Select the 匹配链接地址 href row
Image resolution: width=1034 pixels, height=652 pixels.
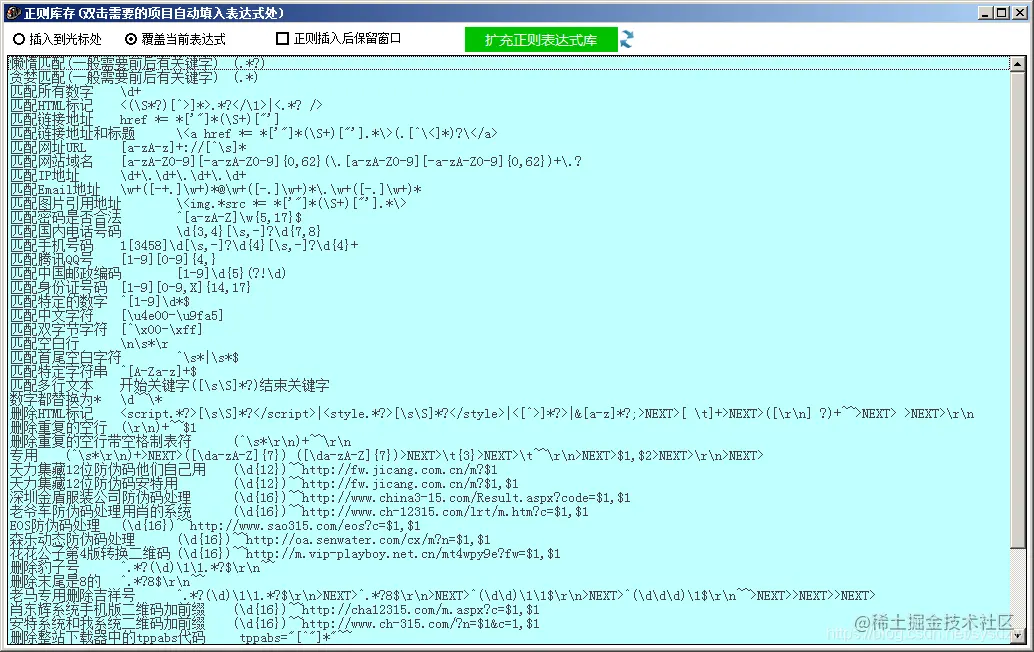point(508,119)
